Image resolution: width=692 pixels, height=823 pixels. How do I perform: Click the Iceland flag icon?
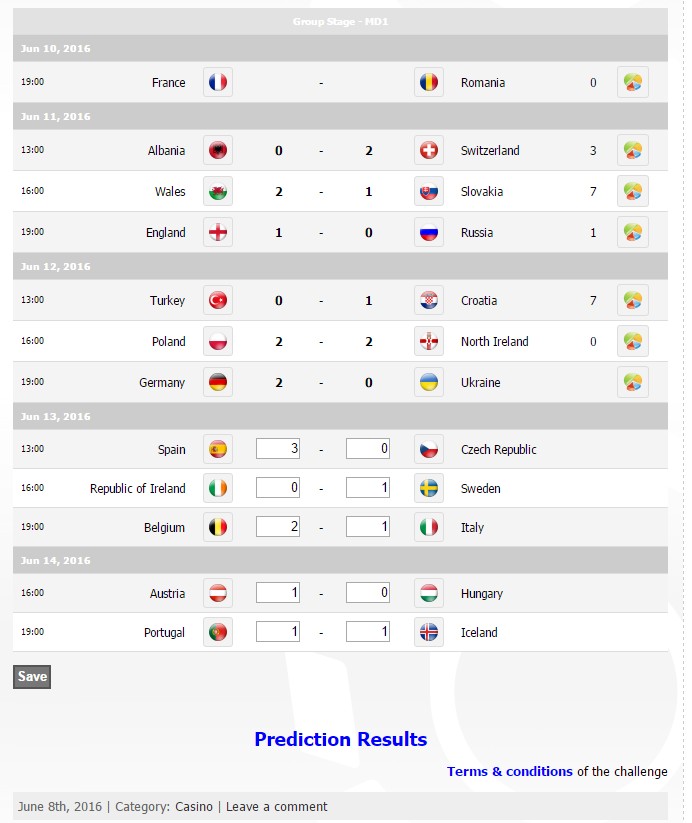[x=428, y=632]
